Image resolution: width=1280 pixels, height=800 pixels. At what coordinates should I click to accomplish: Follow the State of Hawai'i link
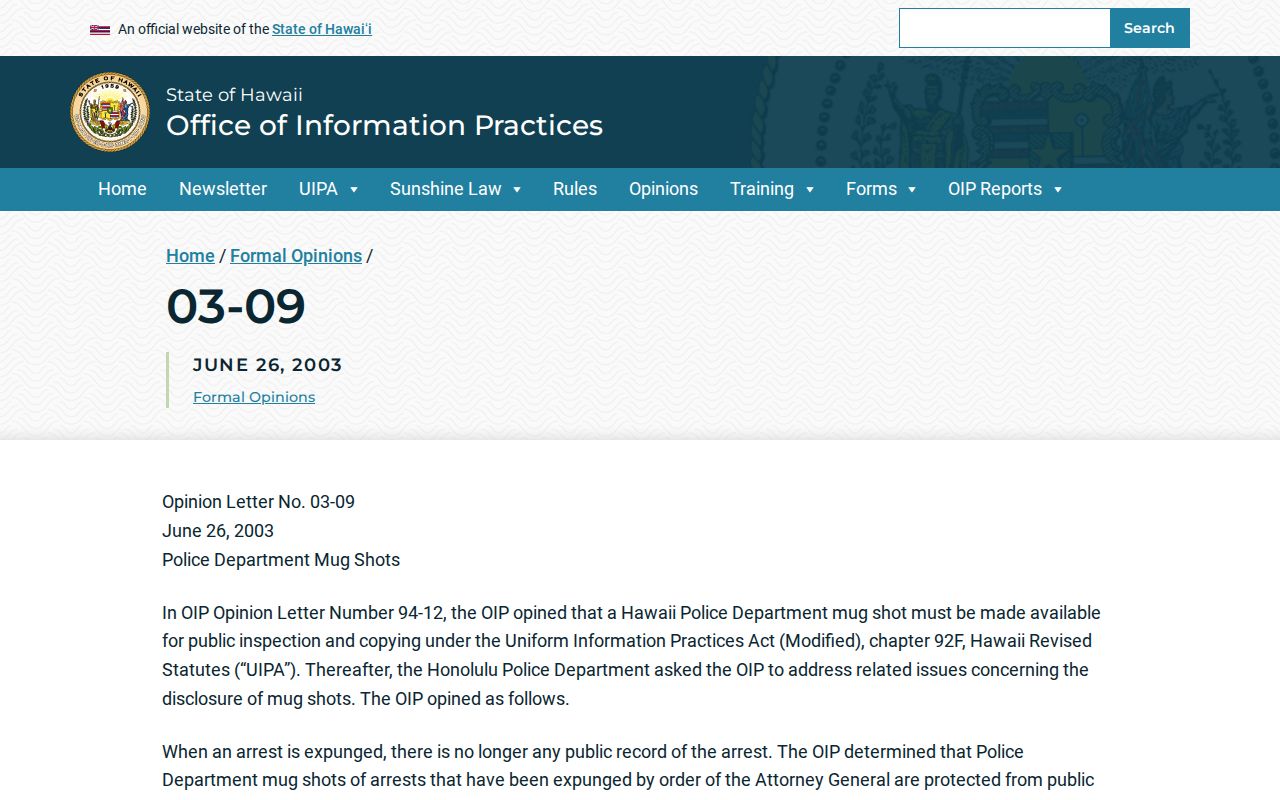(322, 29)
